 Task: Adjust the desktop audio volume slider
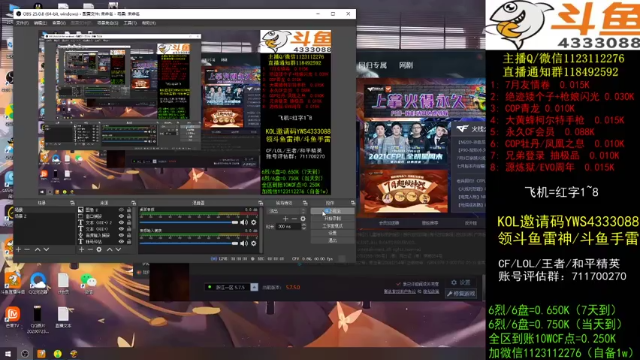(189, 222)
